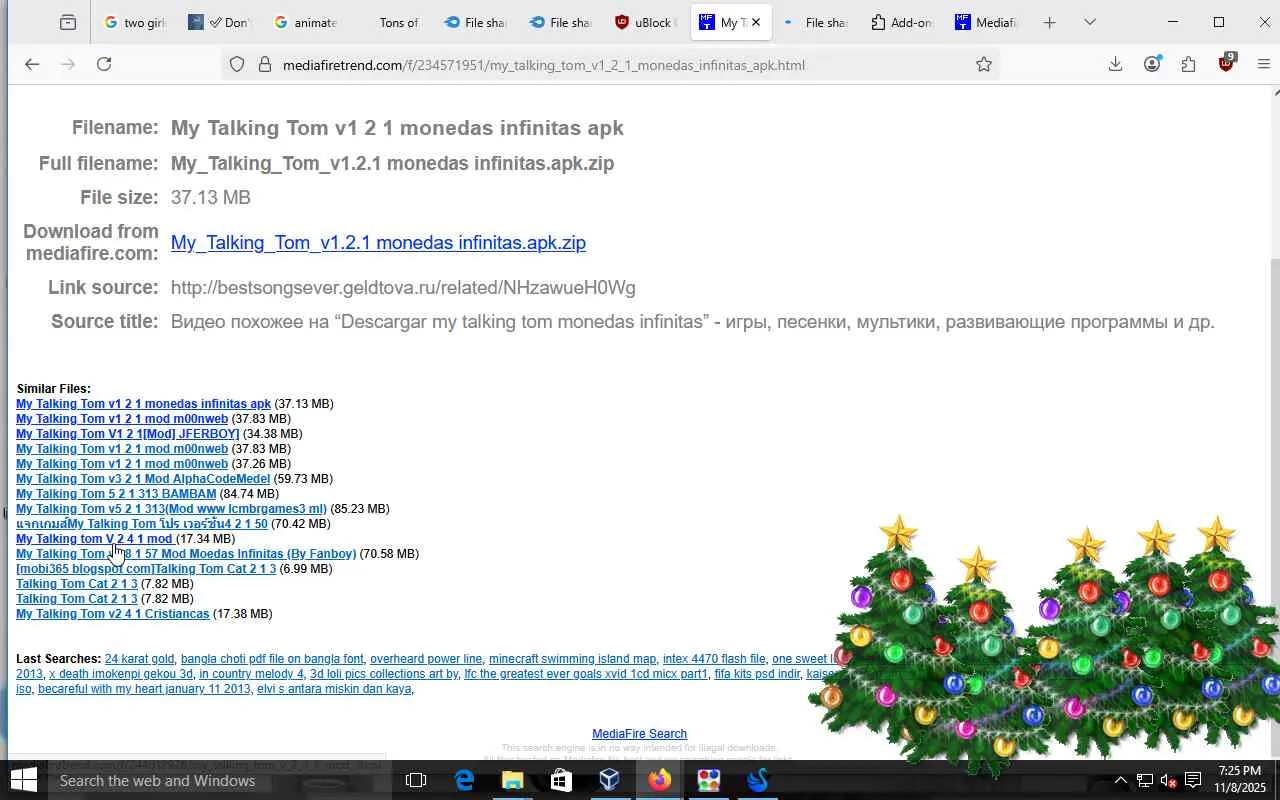Open the 'fifa kits psd indir' search link
Viewport: 1280px width, 800px height.
point(757,674)
